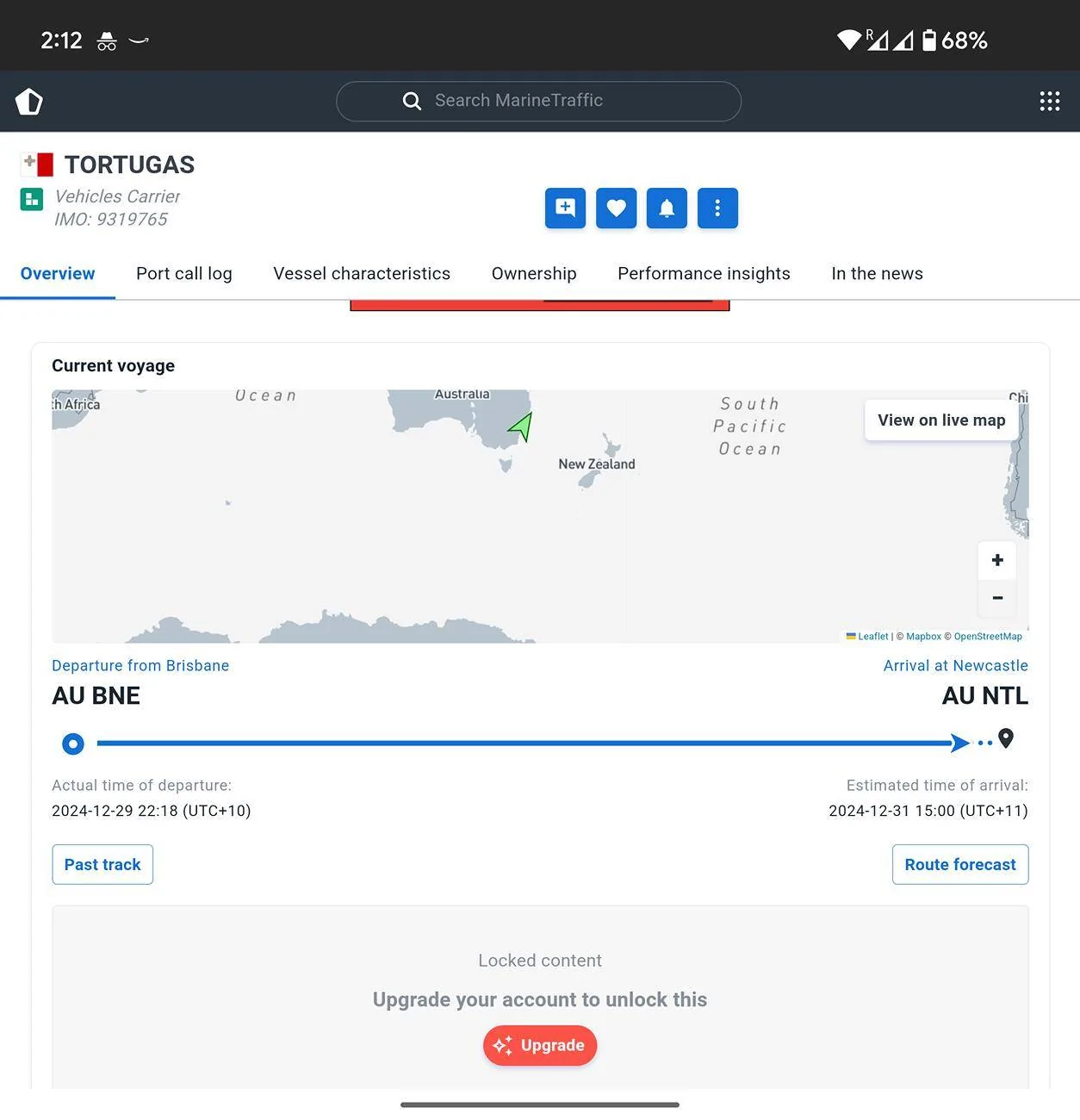Tap the incognito icon in status bar
Viewport: 1080px width, 1120px height.
(107, 40)
